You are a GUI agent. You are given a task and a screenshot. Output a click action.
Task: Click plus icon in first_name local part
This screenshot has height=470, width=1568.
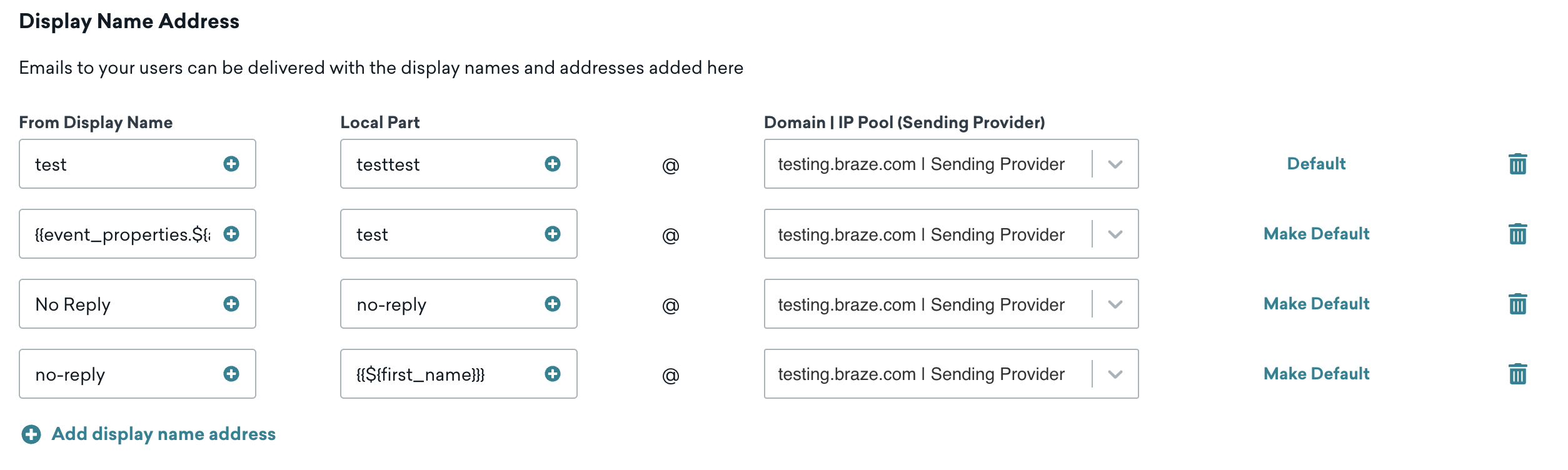[553, 374]
